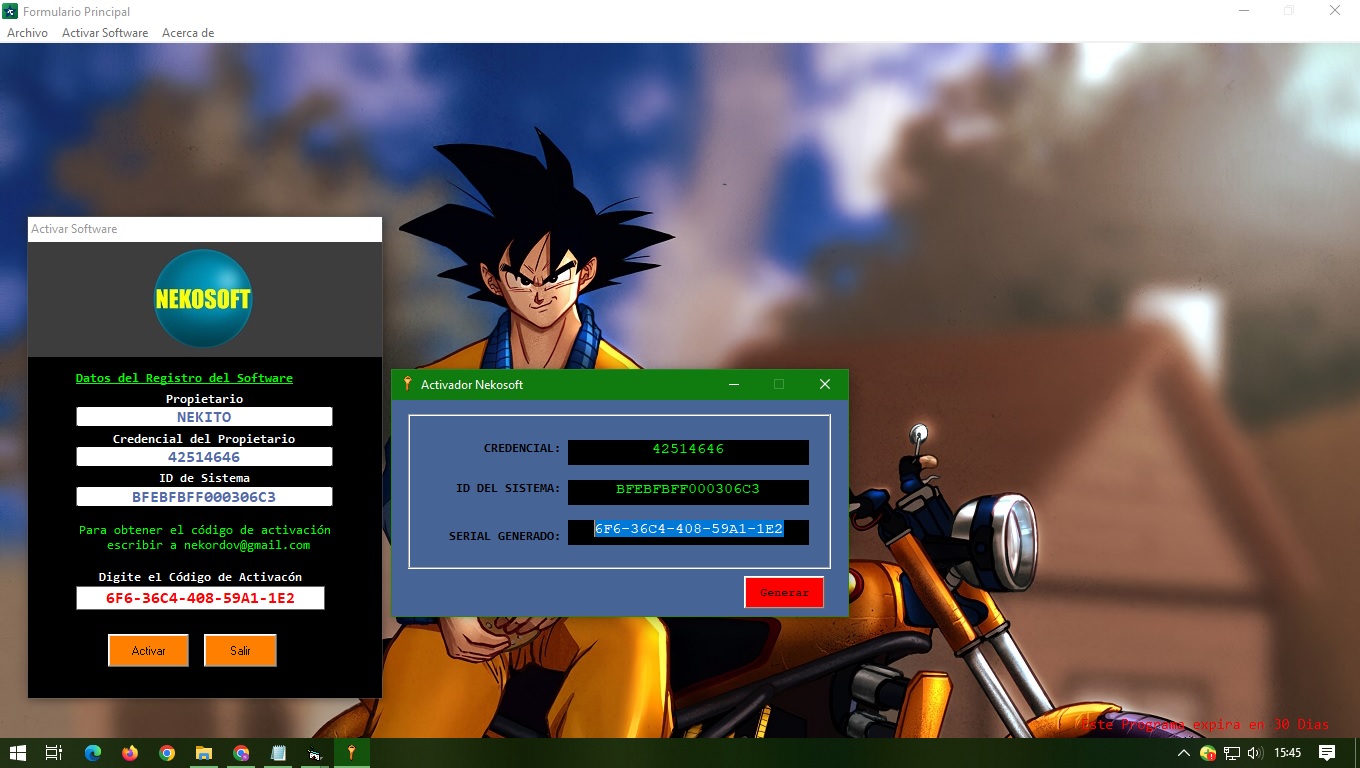Click the Activar button
Screen dimensions: 1360x768
149,650
